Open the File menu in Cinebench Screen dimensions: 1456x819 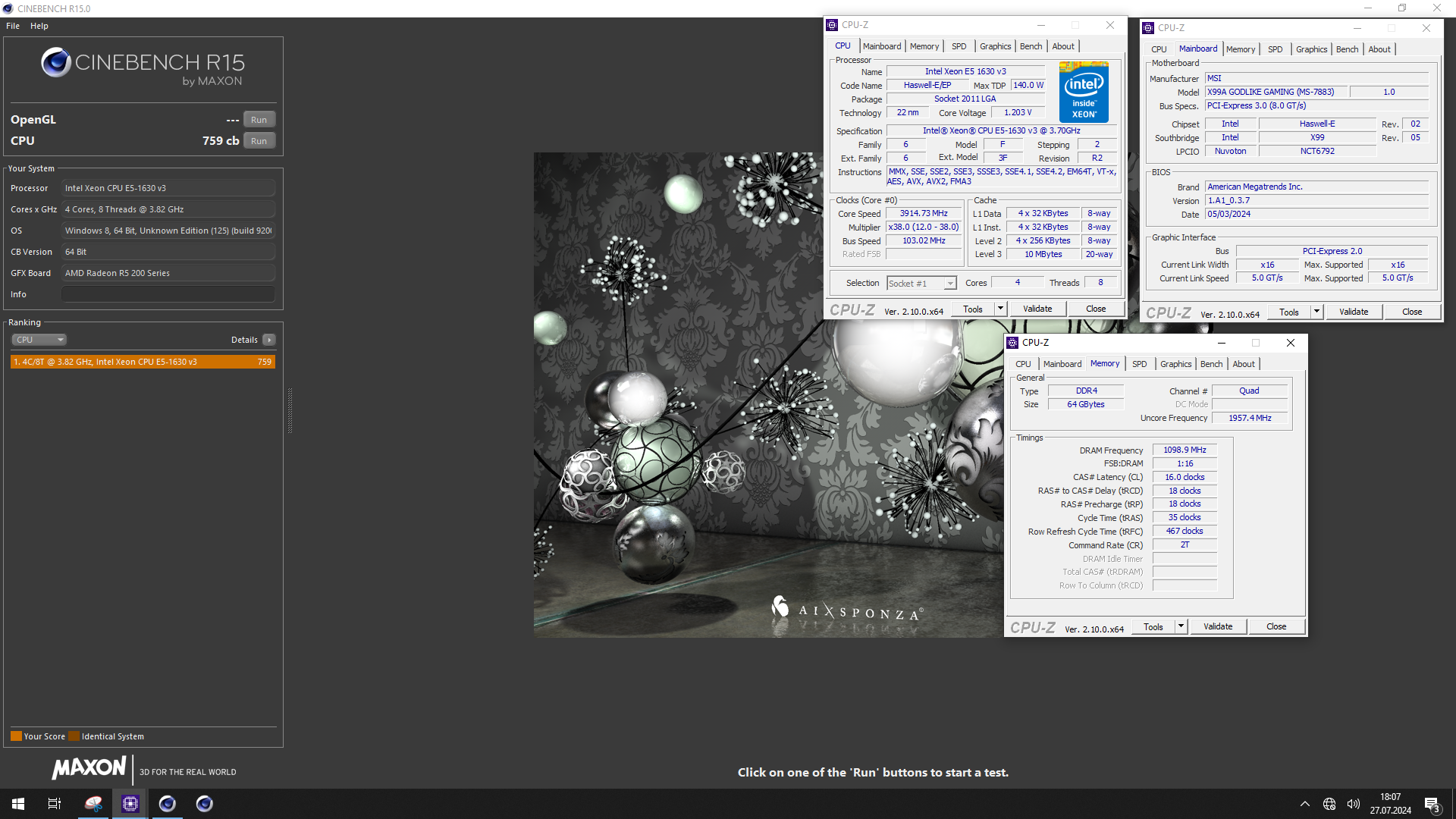coord(13,26)
